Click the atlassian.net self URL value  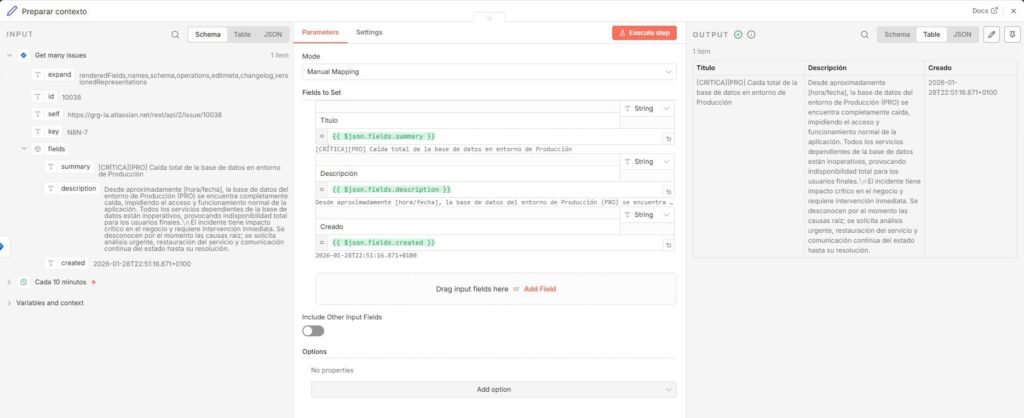144,115
